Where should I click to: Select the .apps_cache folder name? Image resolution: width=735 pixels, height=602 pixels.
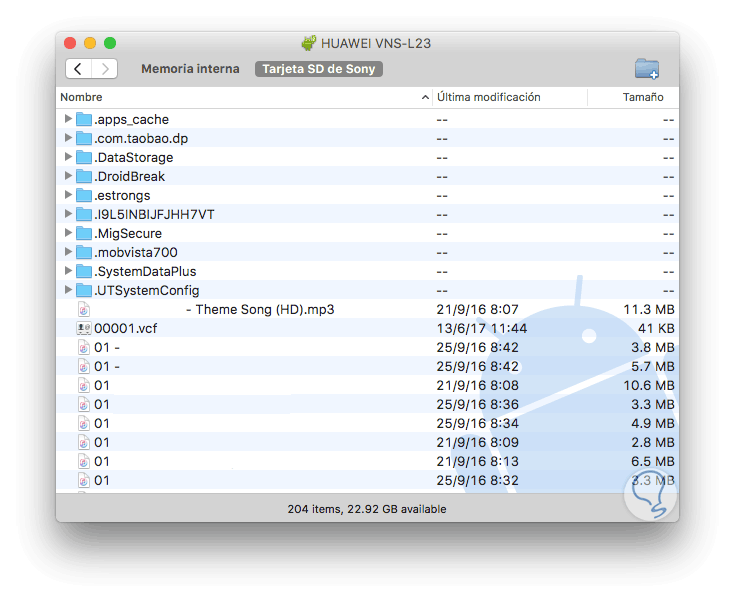pyautogui.click(x=132, y=120)
